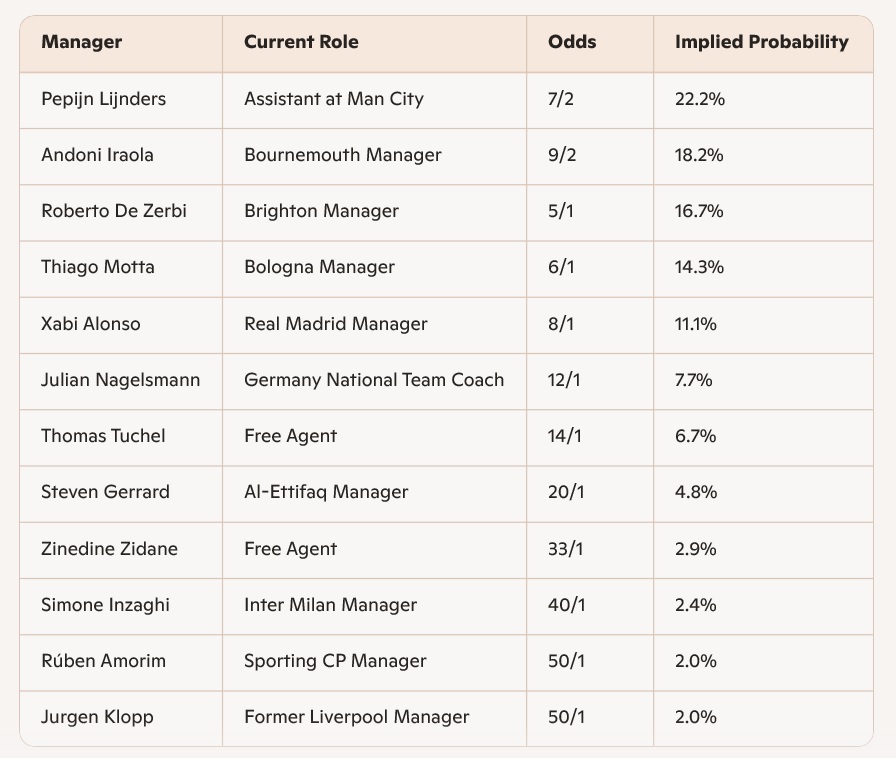
Task: Click the Former Liverpool Manager cell
Action: (356, 717)
